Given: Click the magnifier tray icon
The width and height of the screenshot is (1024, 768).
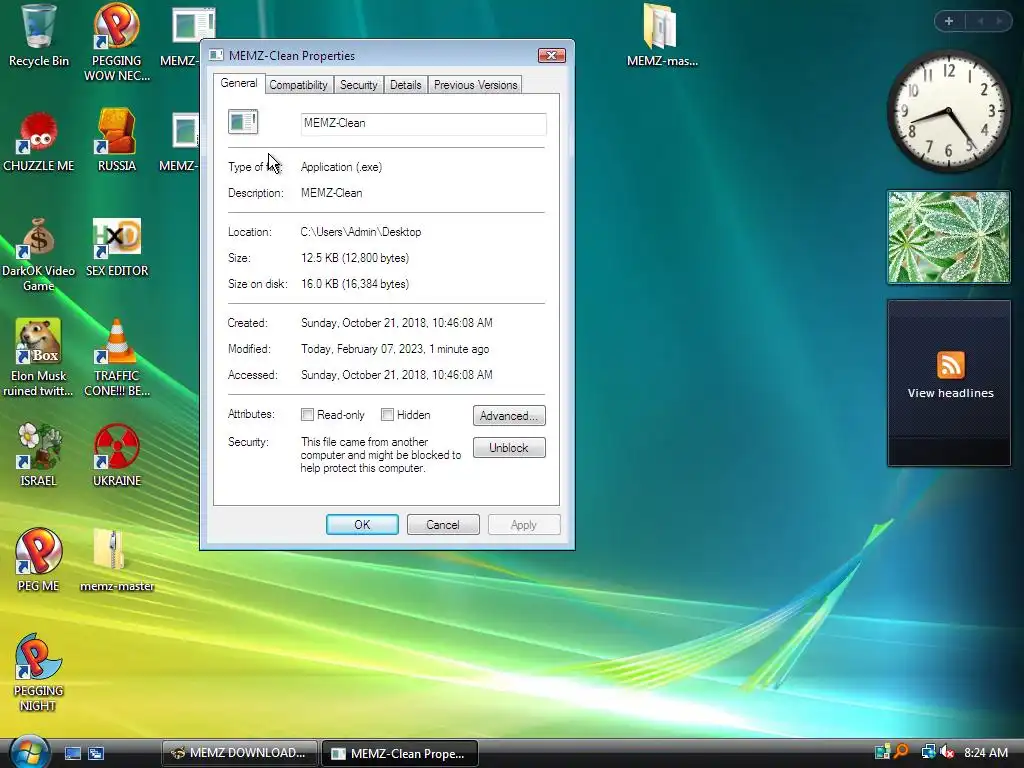Looking at the screenshot, I should [x=902, y=752].
